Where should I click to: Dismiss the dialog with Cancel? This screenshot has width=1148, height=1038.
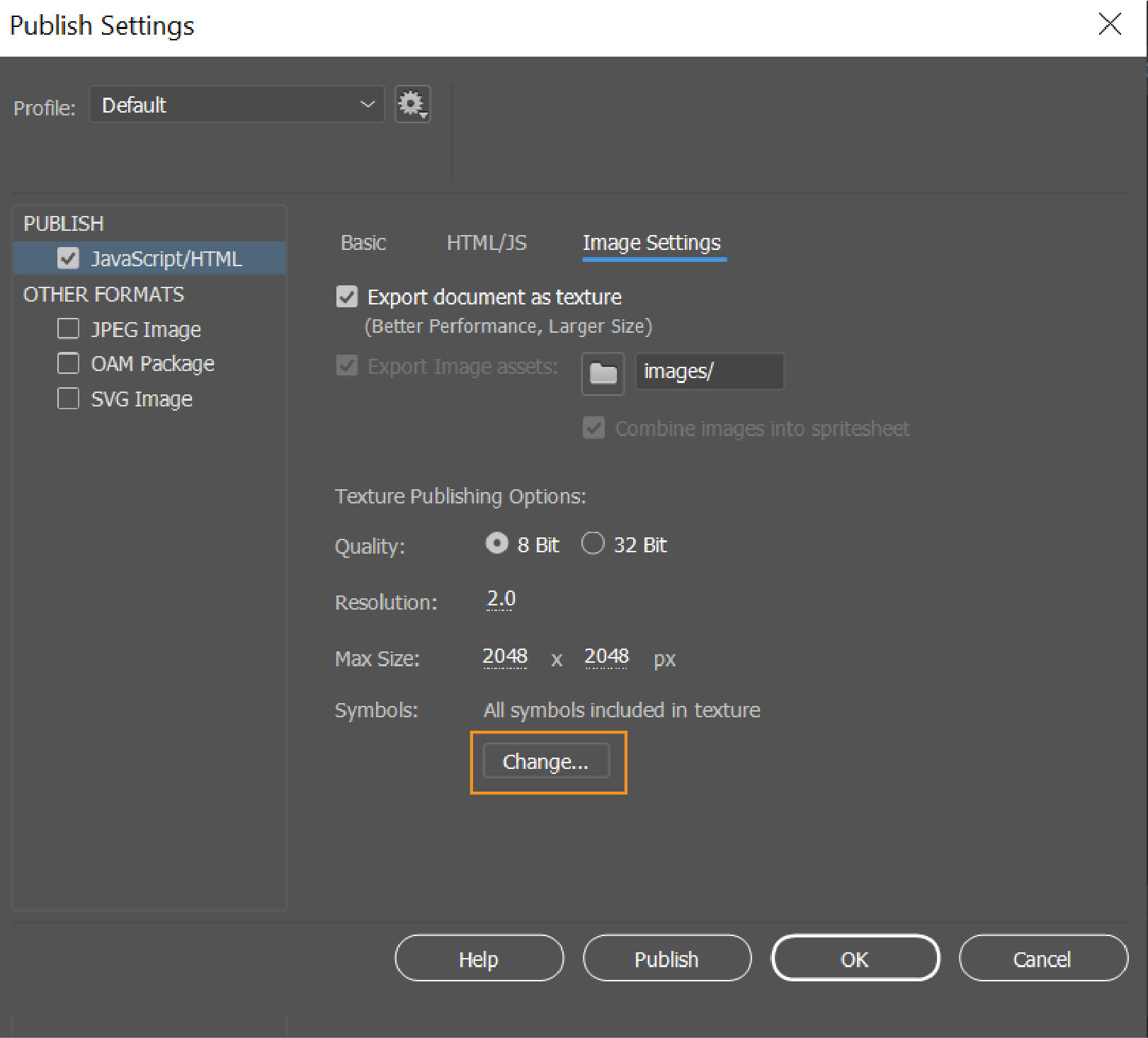click(1043, 959)
